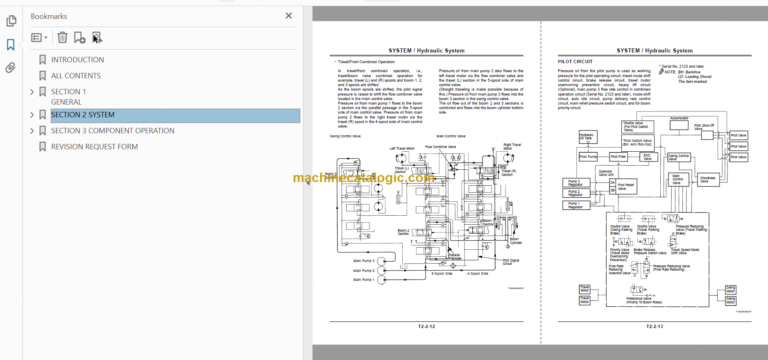The width and height of the screenshot is (768, 360).
Task: Open the INTRODUCTION bookmark
Action: pos(77,60)
